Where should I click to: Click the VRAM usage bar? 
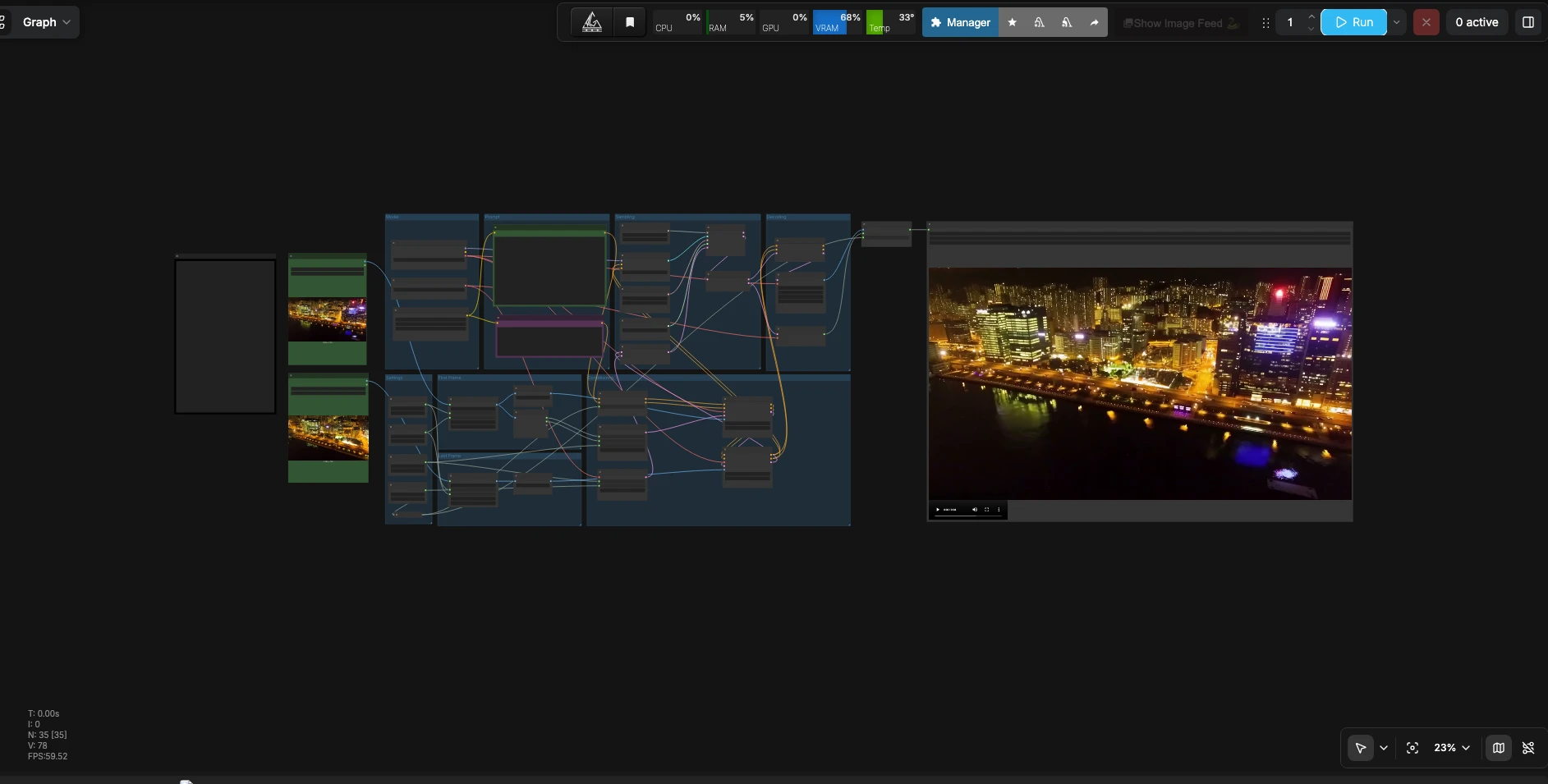pyautogui.click(x=838, y=22)
